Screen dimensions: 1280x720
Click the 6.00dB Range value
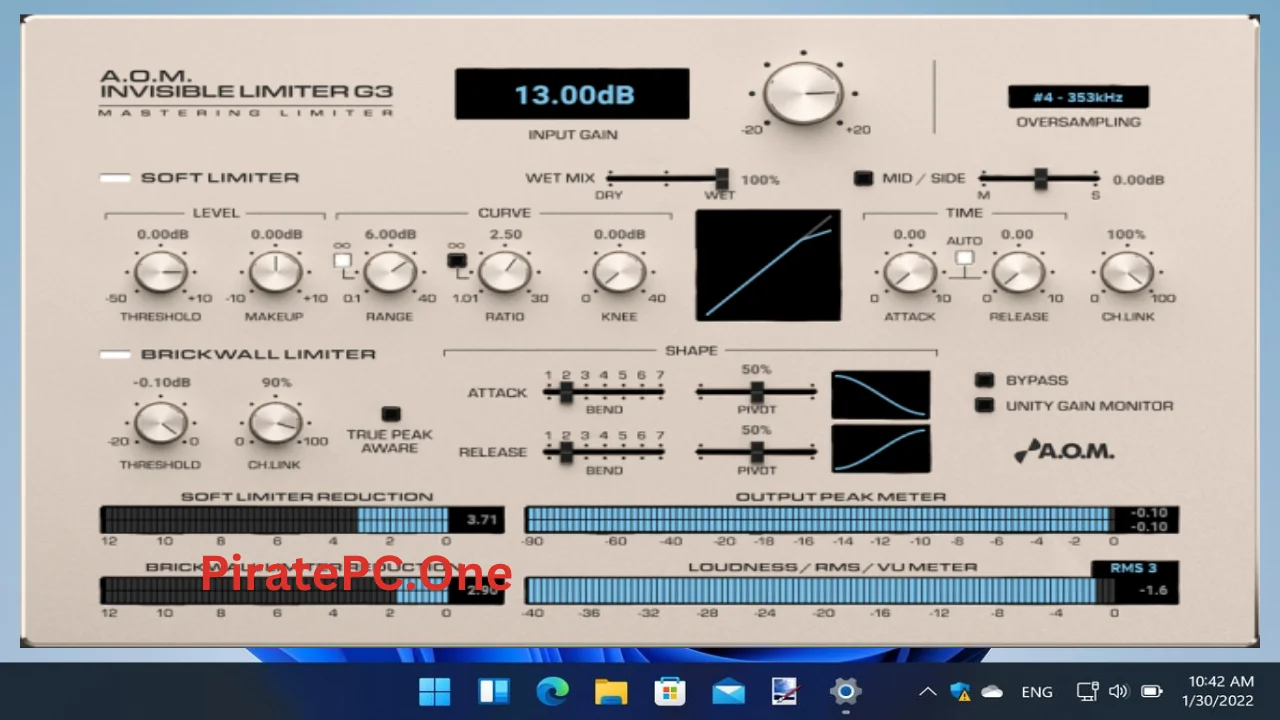(x=390, y=235)
